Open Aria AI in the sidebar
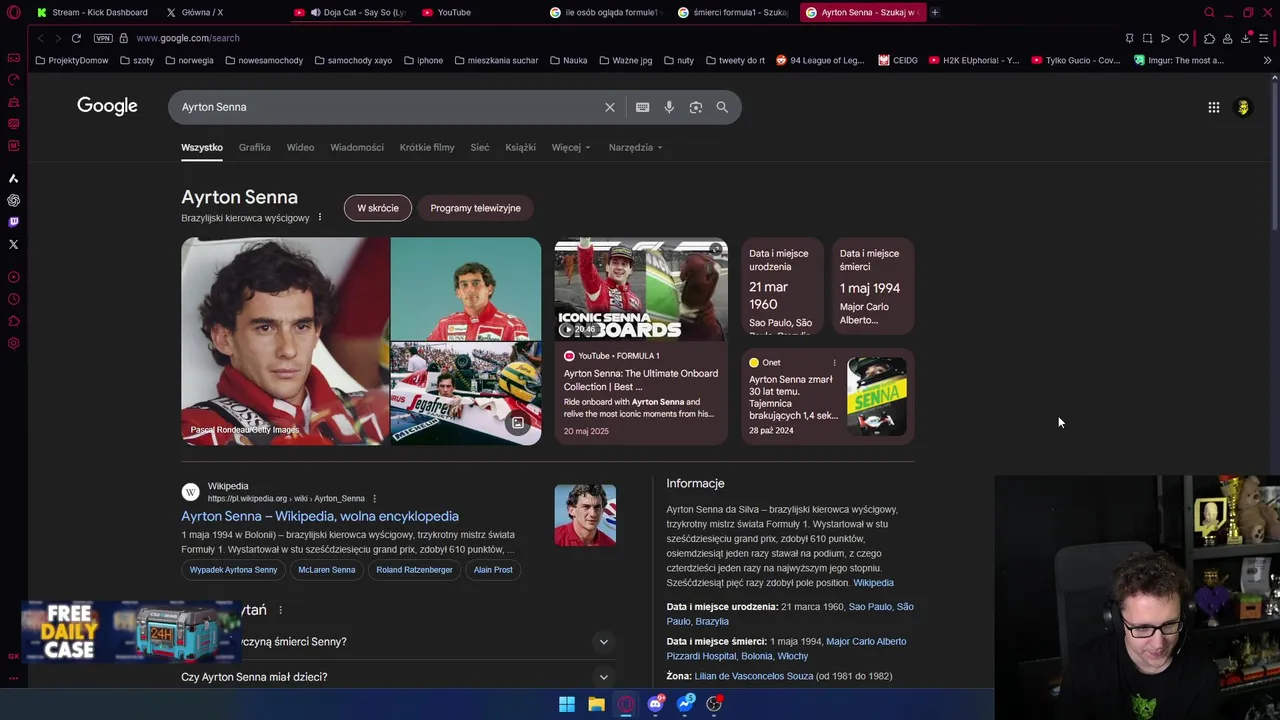Viewport: 1280px width, 720px height. point(13,178)
